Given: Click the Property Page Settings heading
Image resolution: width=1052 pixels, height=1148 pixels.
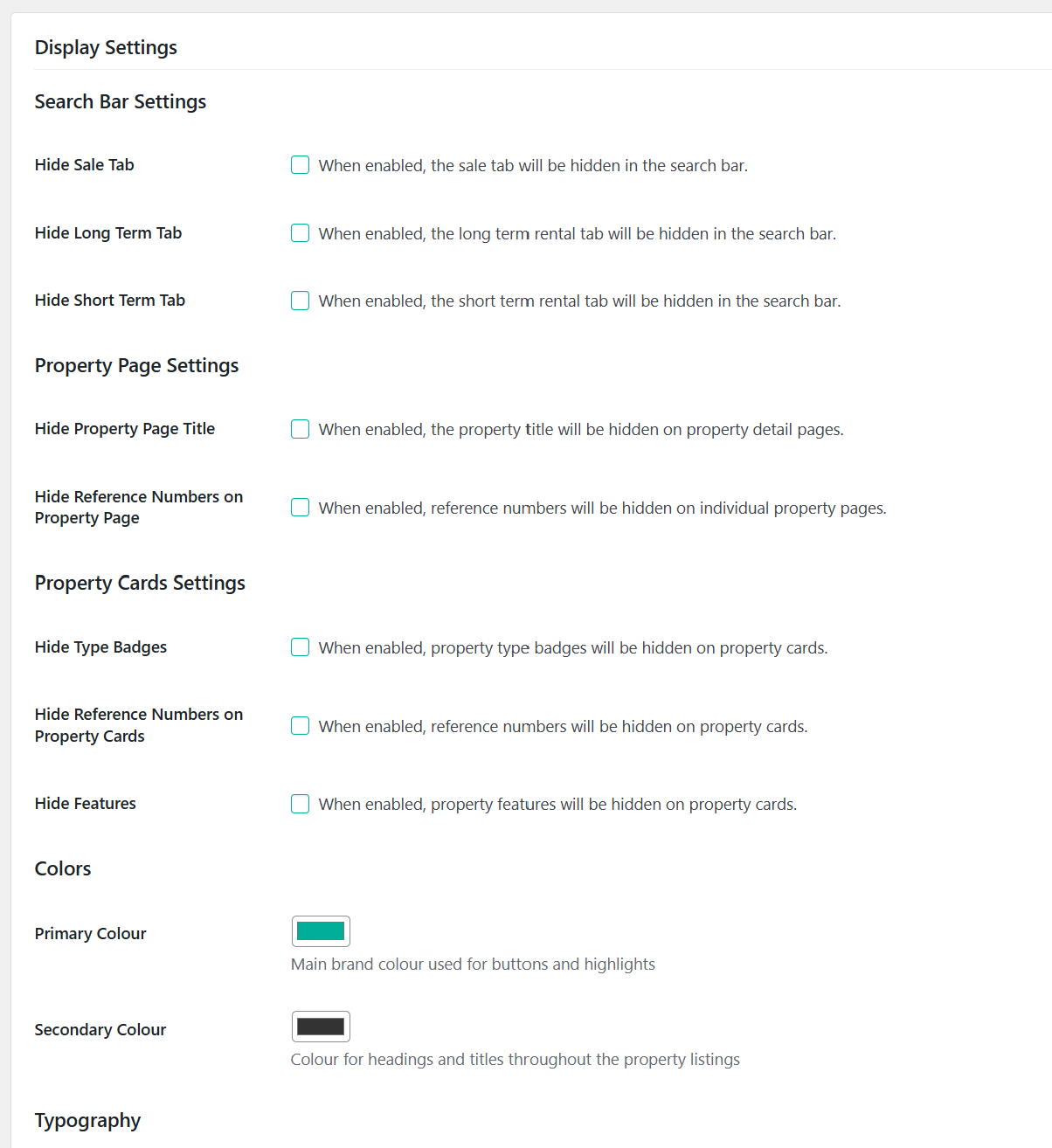Looking at the screenshot, I should [x=136, y=365].
